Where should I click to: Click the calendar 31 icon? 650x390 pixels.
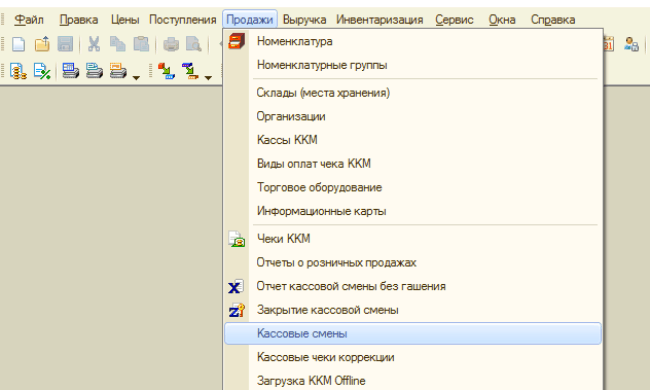pyautogui.click(x=608, y=44)
